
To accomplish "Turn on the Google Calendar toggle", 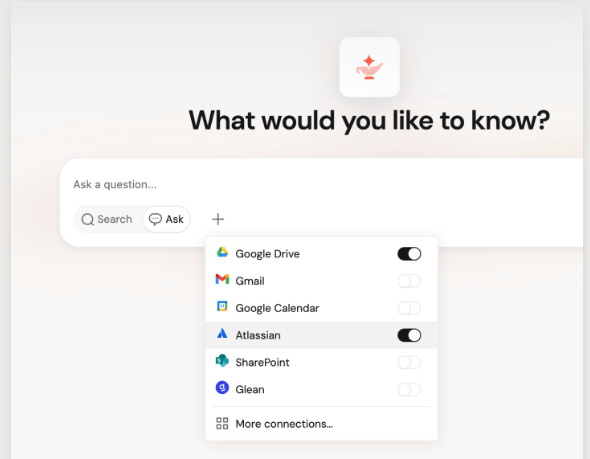I will [409, 308].
